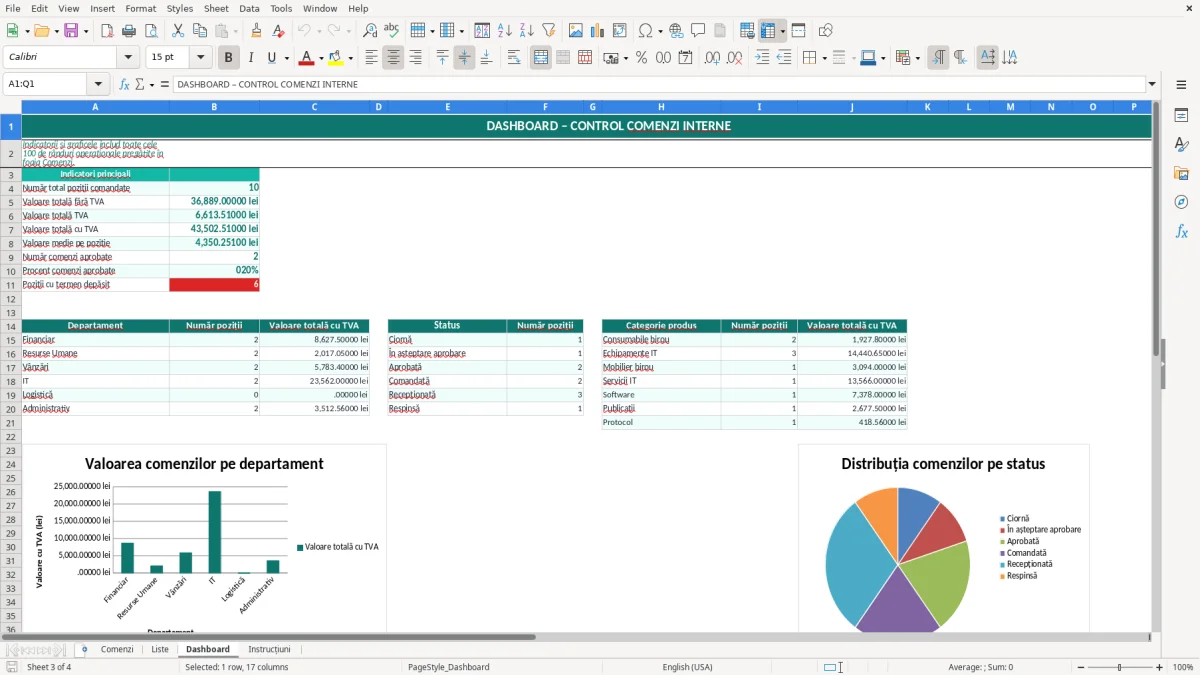This screenshot has width=1200, height=675.
Task: Insert a comment
Action: (698, 31)
